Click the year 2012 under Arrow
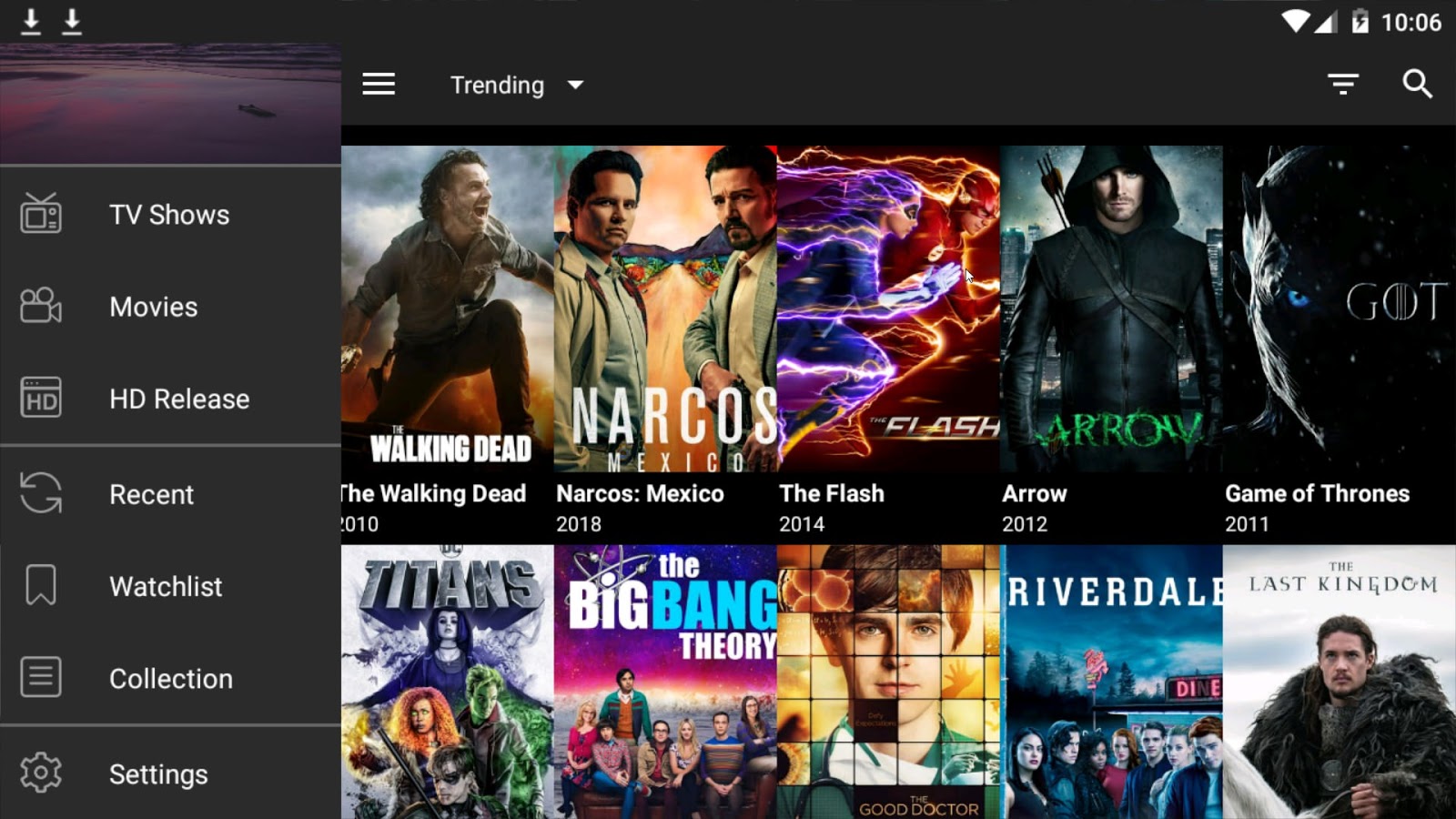This screenshot has height=819, width=1456. pyautogui.click(x=1025, y=524)
